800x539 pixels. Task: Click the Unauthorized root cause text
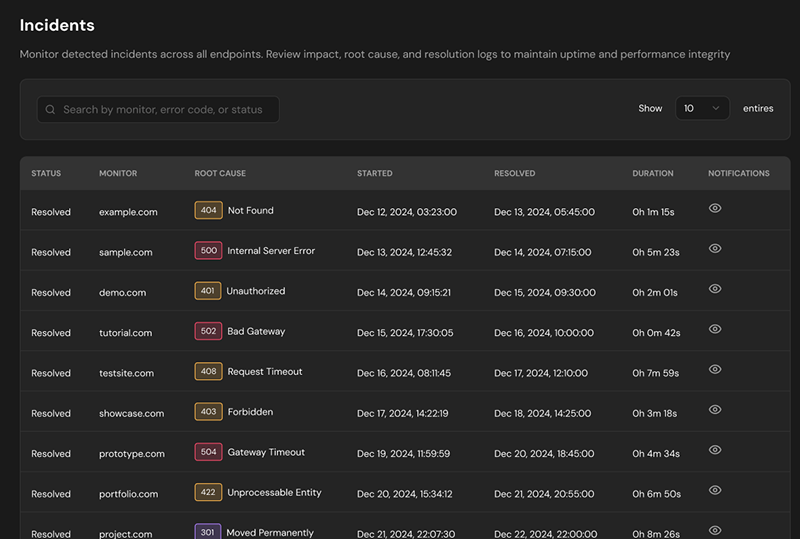[256, 291]
